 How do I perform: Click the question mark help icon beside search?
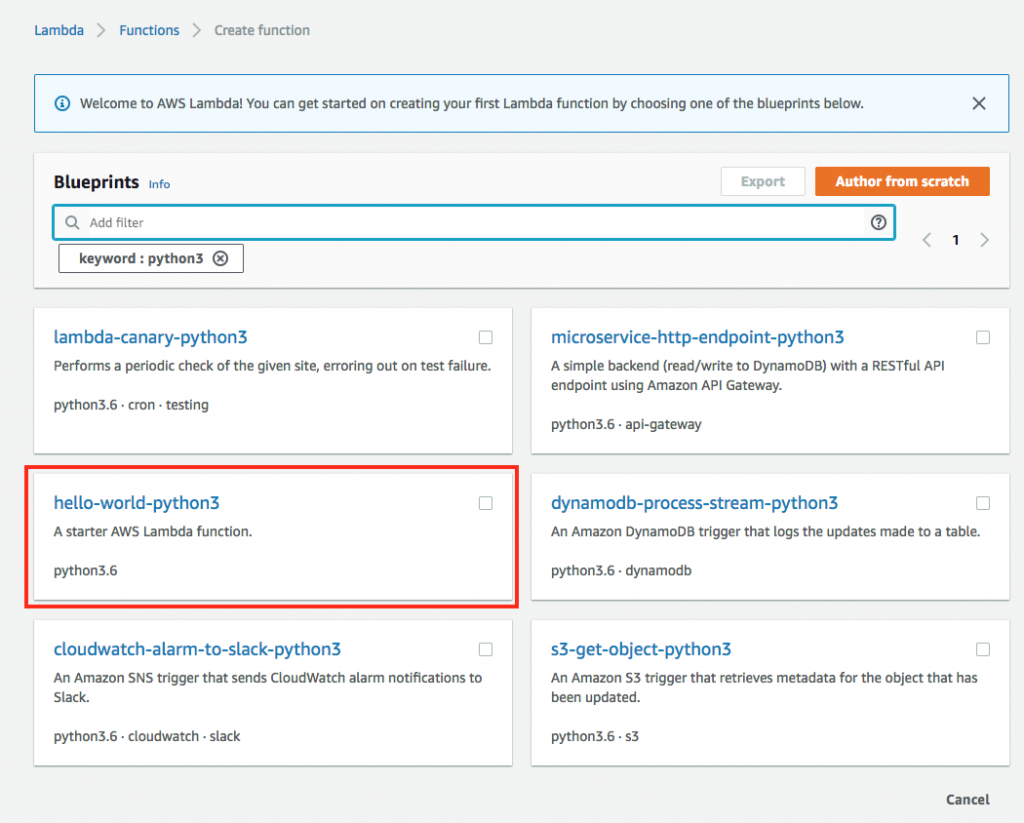click(x=878, y=222)
